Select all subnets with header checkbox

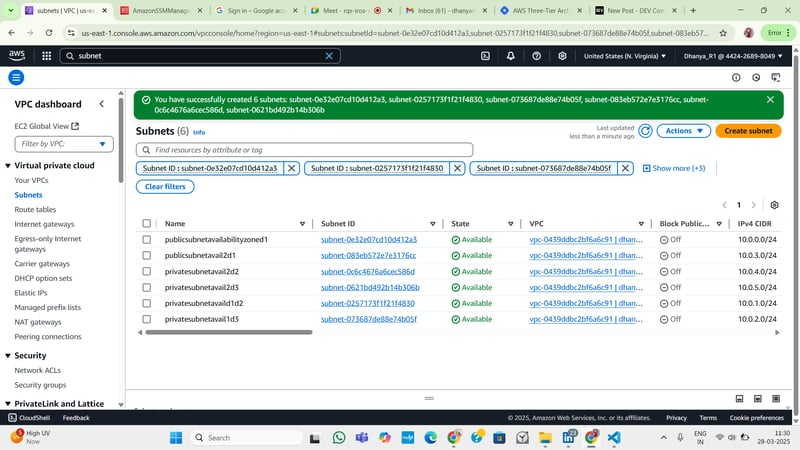tap(146, 223)
